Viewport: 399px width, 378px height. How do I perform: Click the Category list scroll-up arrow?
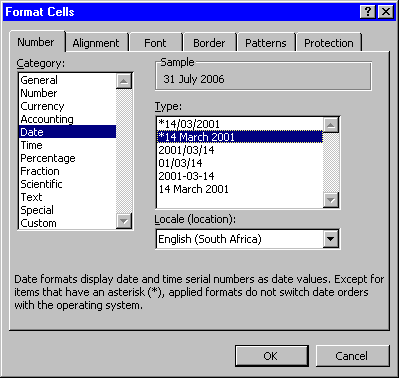click(124, 81)
